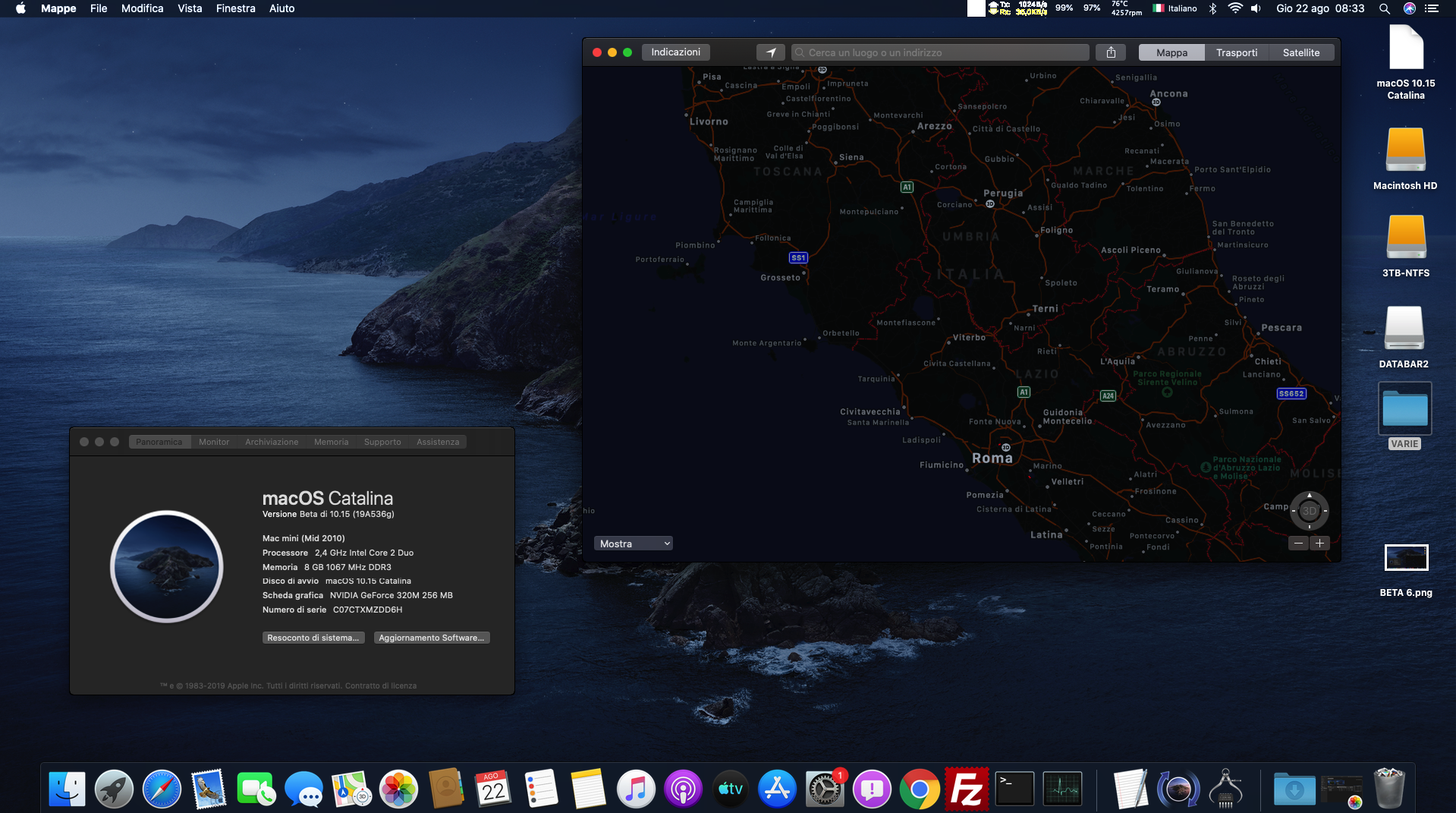Open Google Chrome from the Dock
Screen dimensions: 1456x813
(920, 789)
